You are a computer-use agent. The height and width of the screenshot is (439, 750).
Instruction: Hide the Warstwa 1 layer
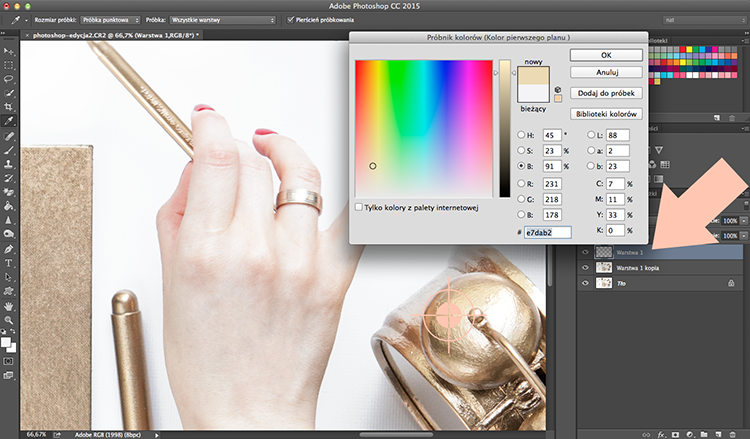tap(585, 252)
